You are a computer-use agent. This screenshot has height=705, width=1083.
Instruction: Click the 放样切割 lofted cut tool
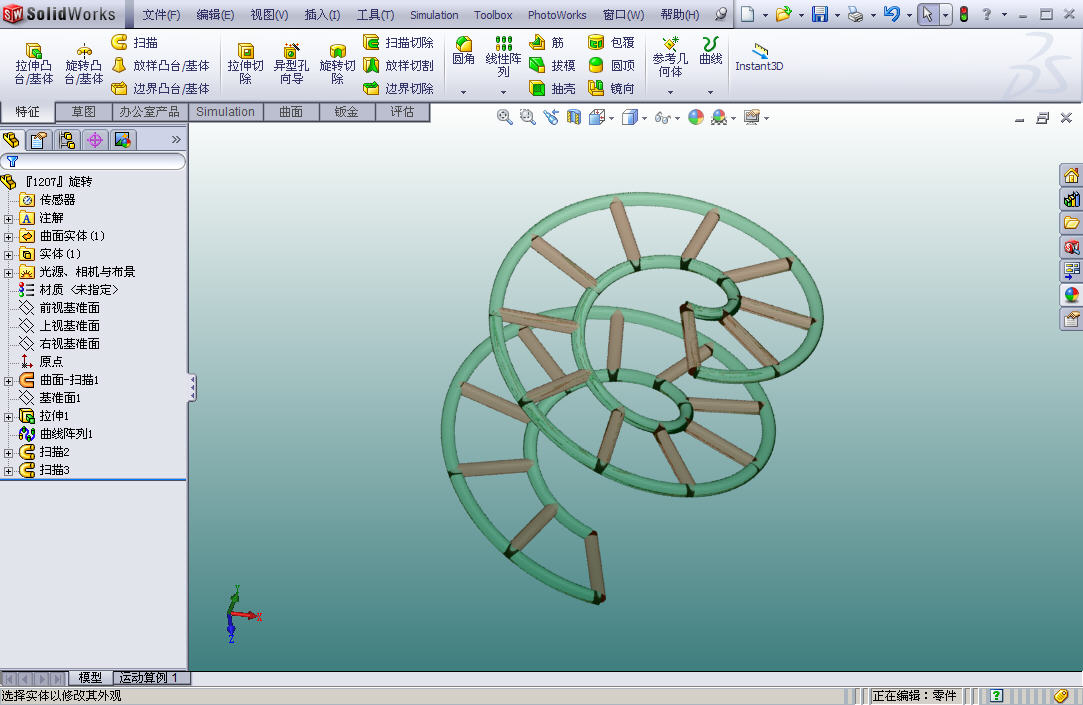(x=399, y=66)
